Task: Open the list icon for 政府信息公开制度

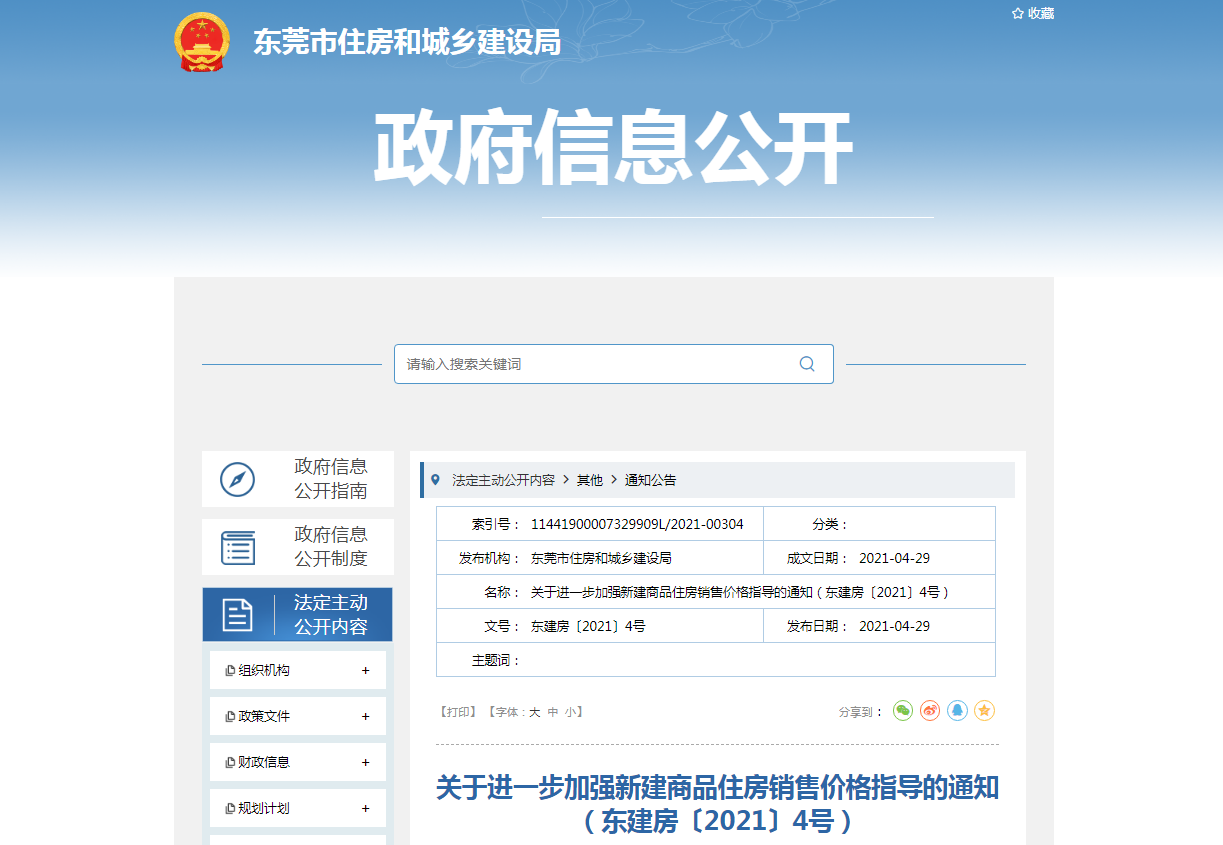Action: (238, 547)
